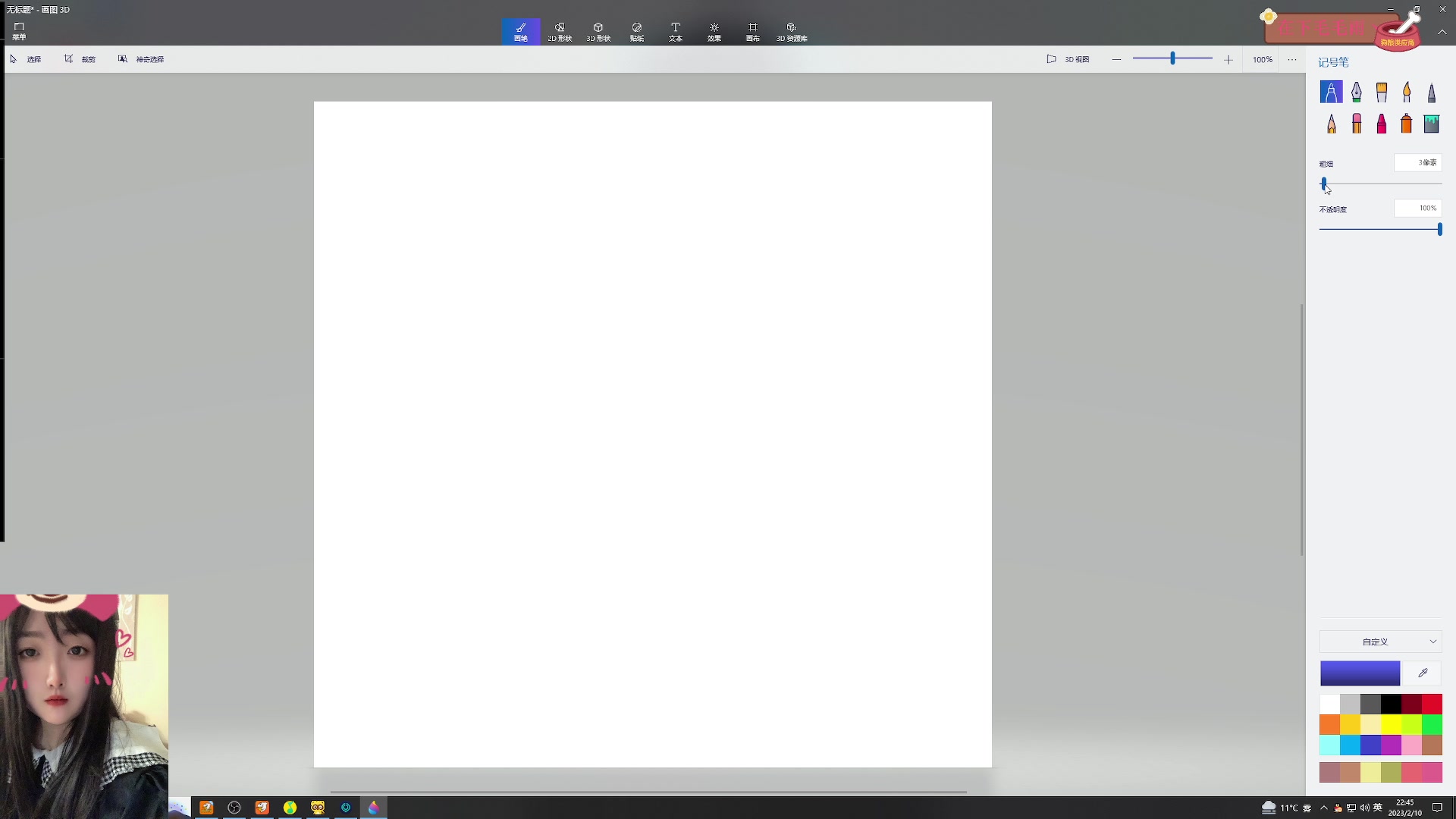Choose the olive green custom swatch

pos(1391,772)
